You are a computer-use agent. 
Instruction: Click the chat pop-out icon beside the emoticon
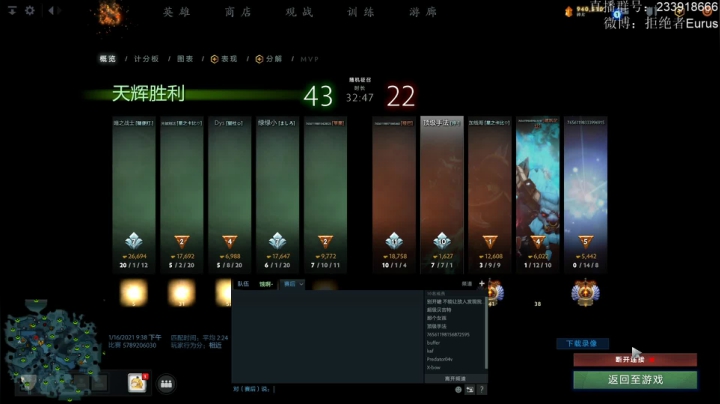[470, 389]
